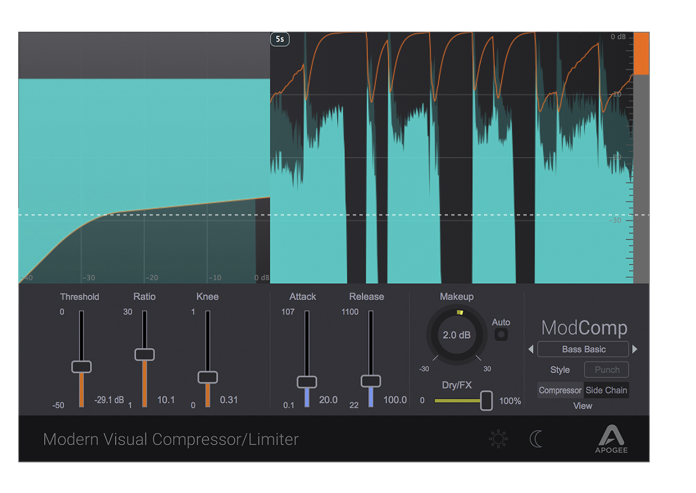Click the dashed threshold line in the graph
The height and width of the screenshot is (493, 696).
[x=334, y=215]
